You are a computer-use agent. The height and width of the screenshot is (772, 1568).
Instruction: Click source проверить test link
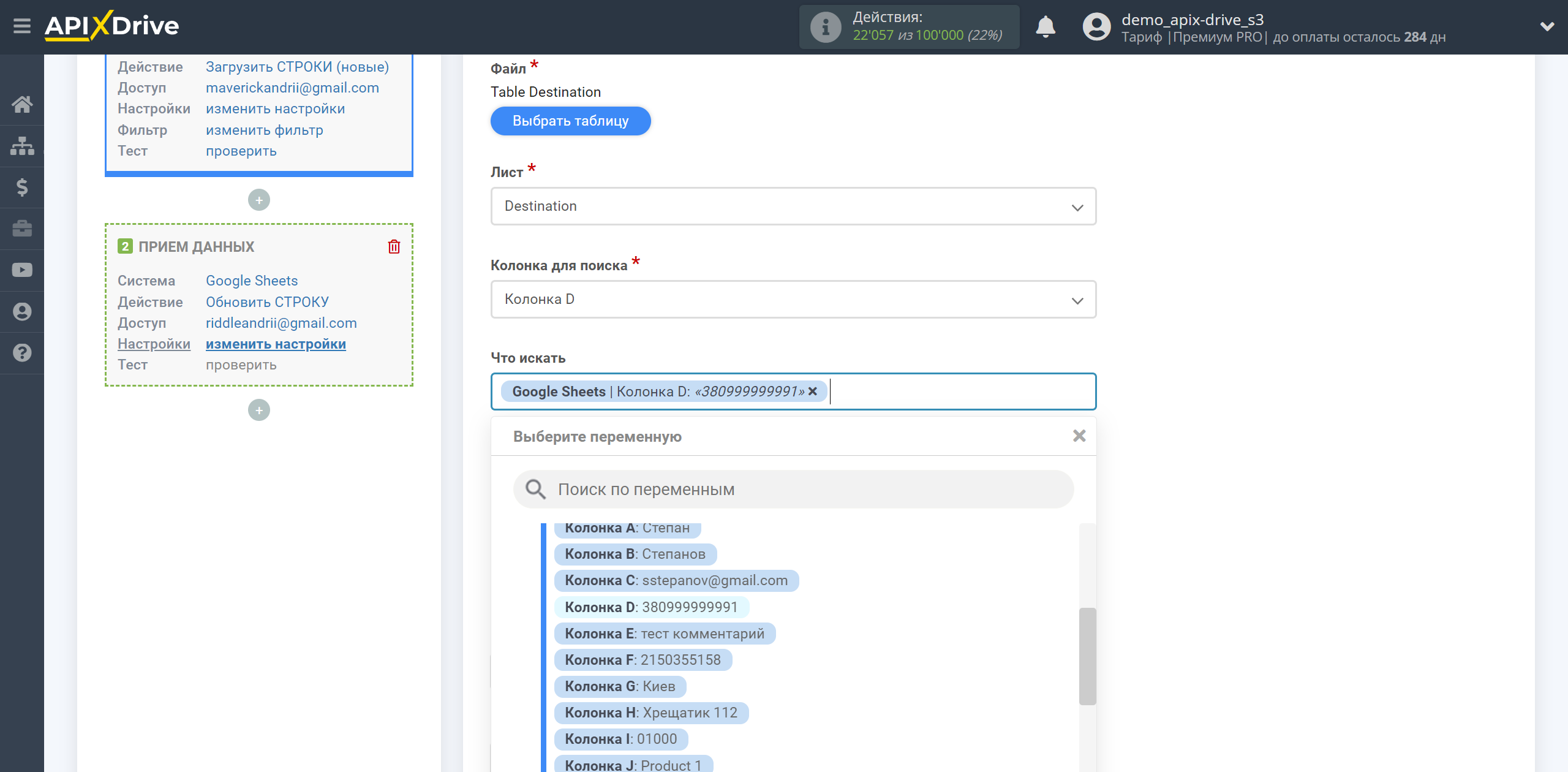(x=241, y=151)
